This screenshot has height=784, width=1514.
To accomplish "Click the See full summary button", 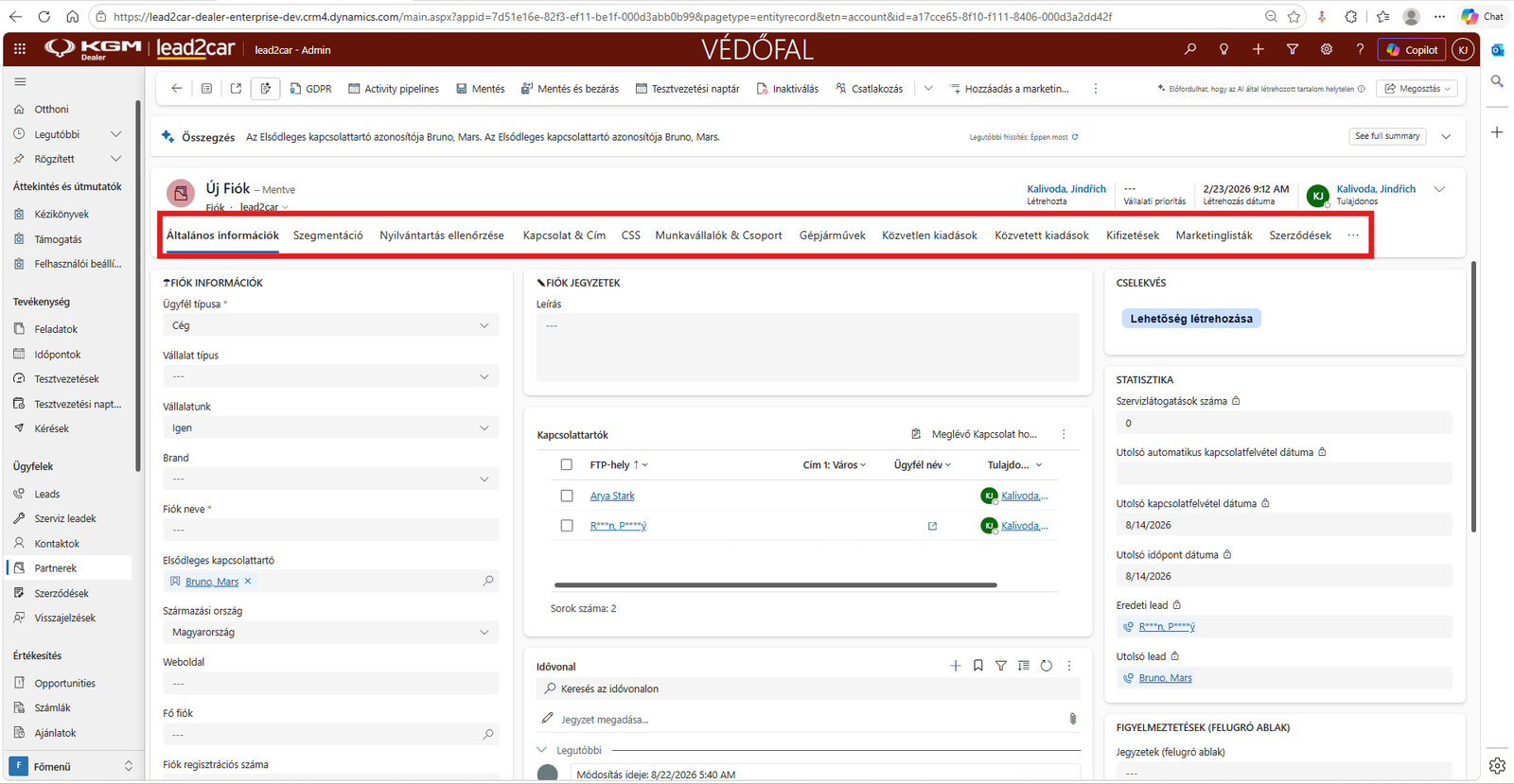I will [1387, 136].
